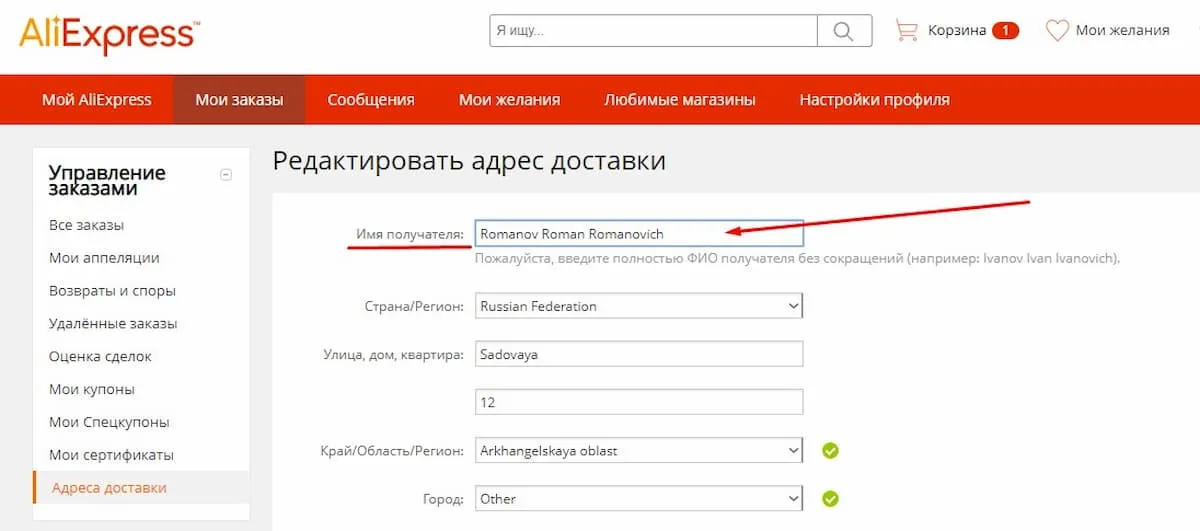Open Мои желания in the red menu

coord(509,100)
